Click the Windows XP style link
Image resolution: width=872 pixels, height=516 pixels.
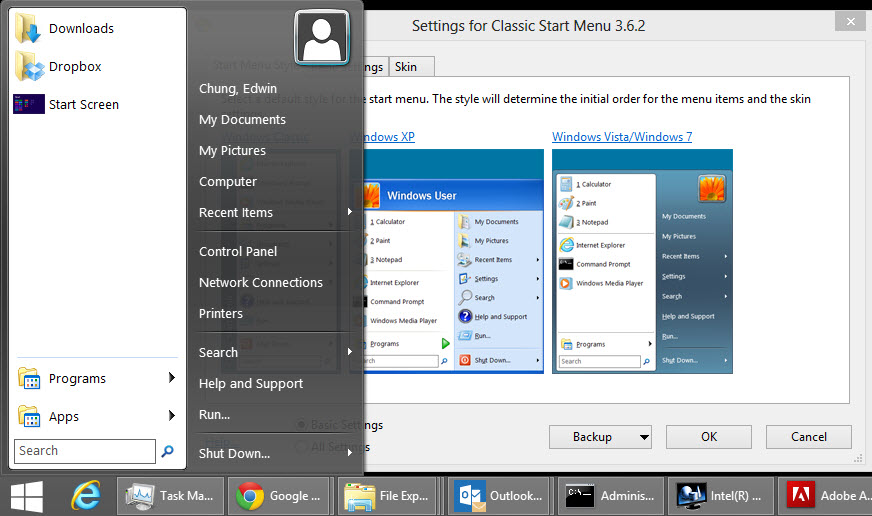pyautogui.click(x=389, y=137)
